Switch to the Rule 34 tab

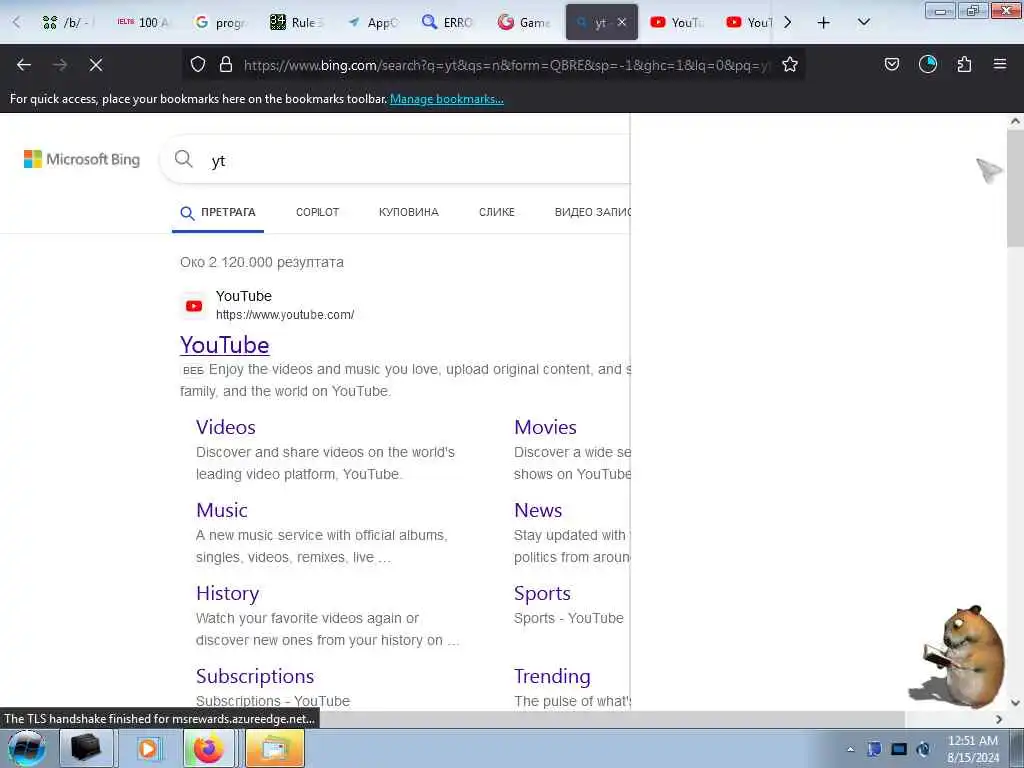pos(296,22)
